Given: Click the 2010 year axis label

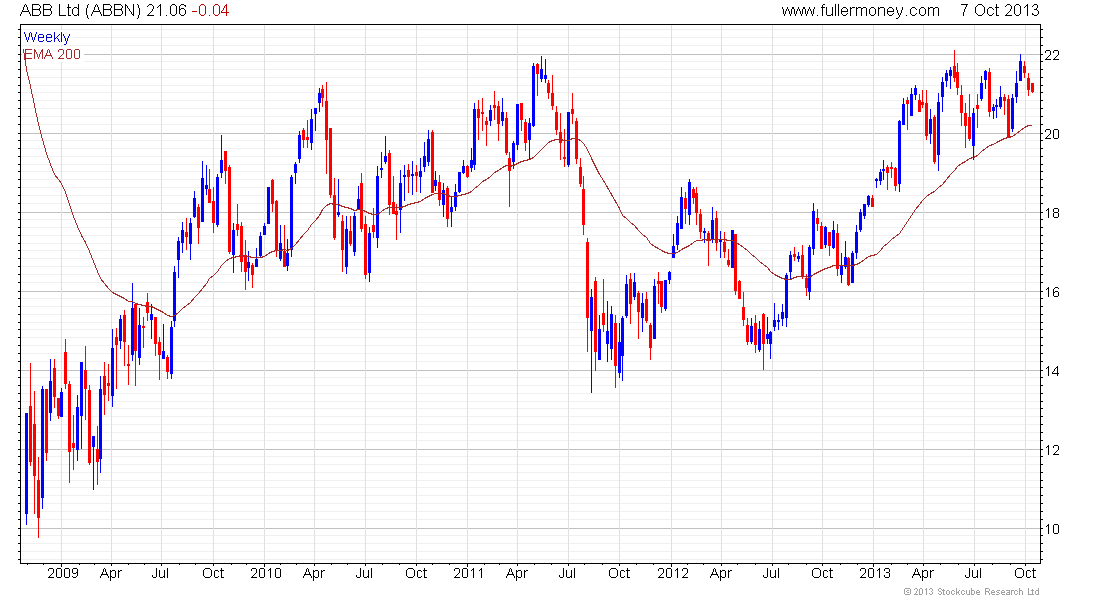Looking at the screenshot, I should pos(266,573).
